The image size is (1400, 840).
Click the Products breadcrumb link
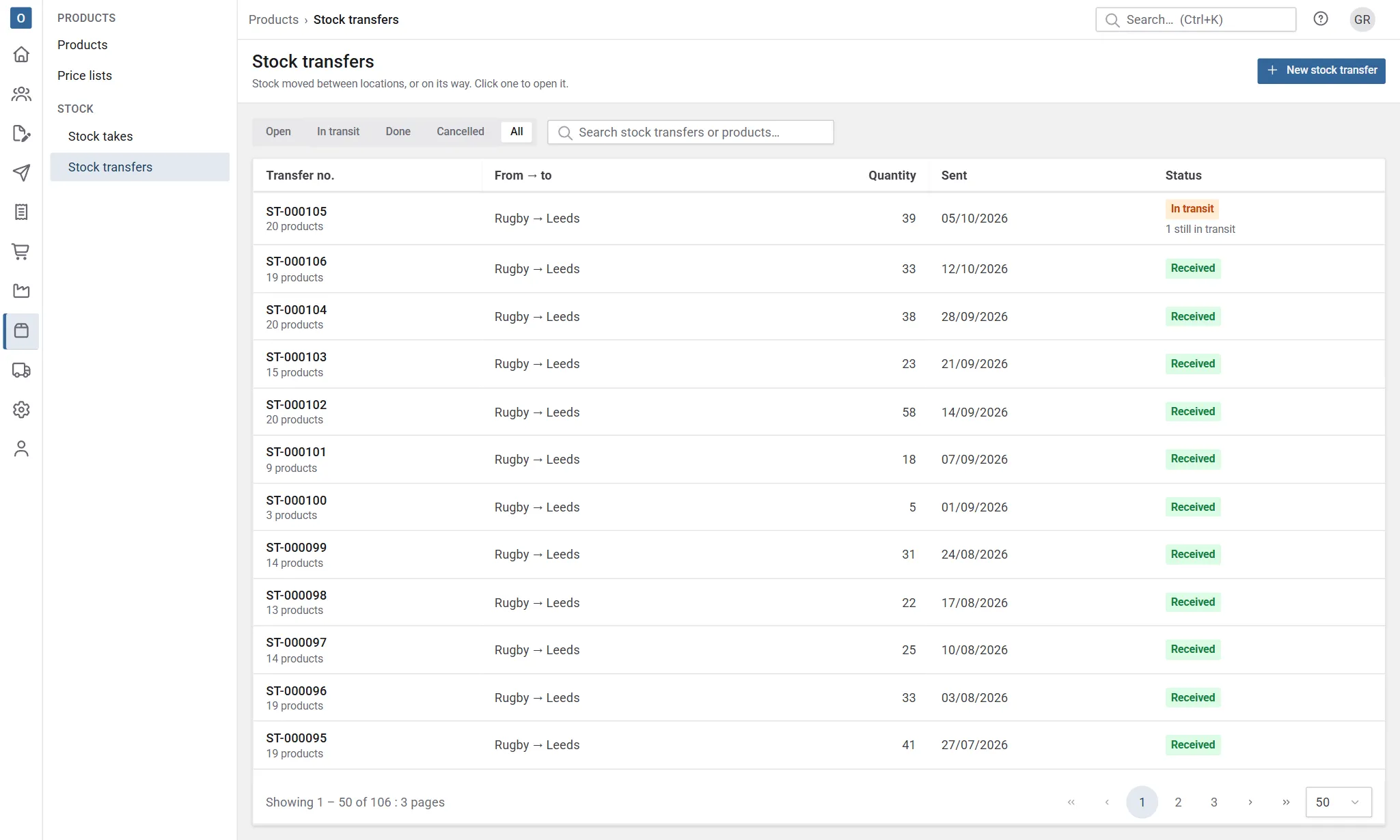point(273,20)
